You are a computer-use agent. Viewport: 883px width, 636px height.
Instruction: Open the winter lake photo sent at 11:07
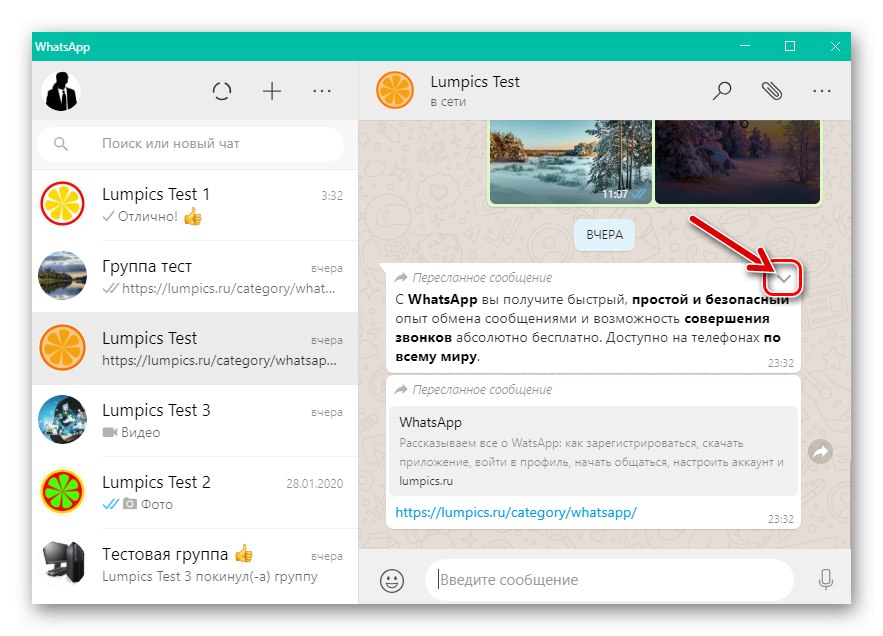pos(571,162)
